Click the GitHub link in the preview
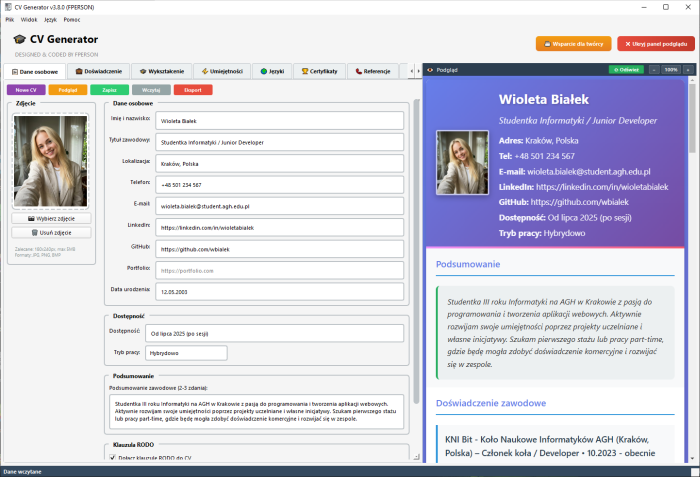This screenshot has height=477, width=700. (579, 202)
